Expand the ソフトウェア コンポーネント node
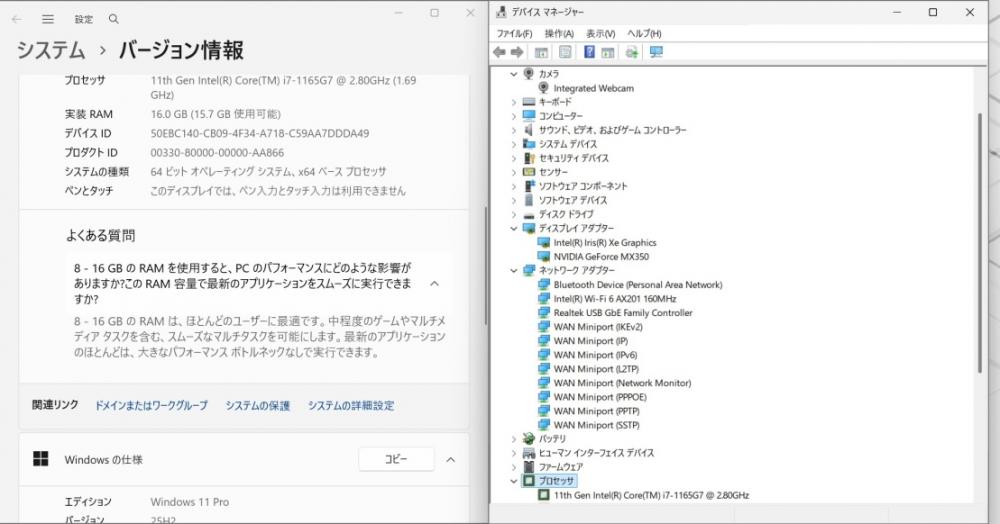 point(514,186)
